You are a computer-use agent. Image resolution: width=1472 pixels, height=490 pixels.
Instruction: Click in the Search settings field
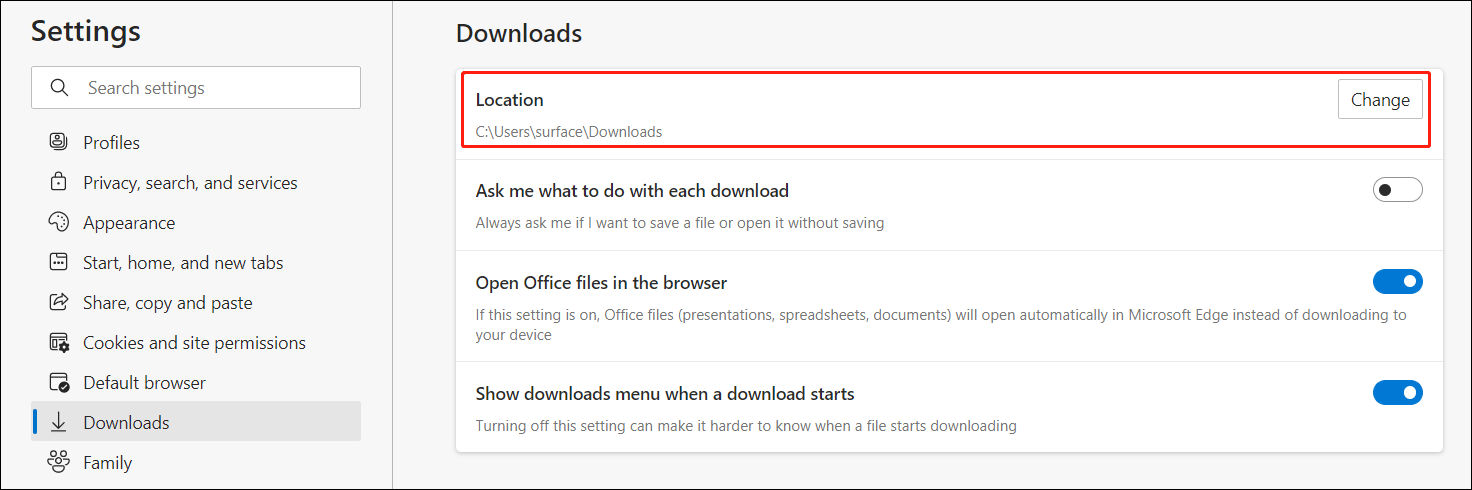[215, 88]
